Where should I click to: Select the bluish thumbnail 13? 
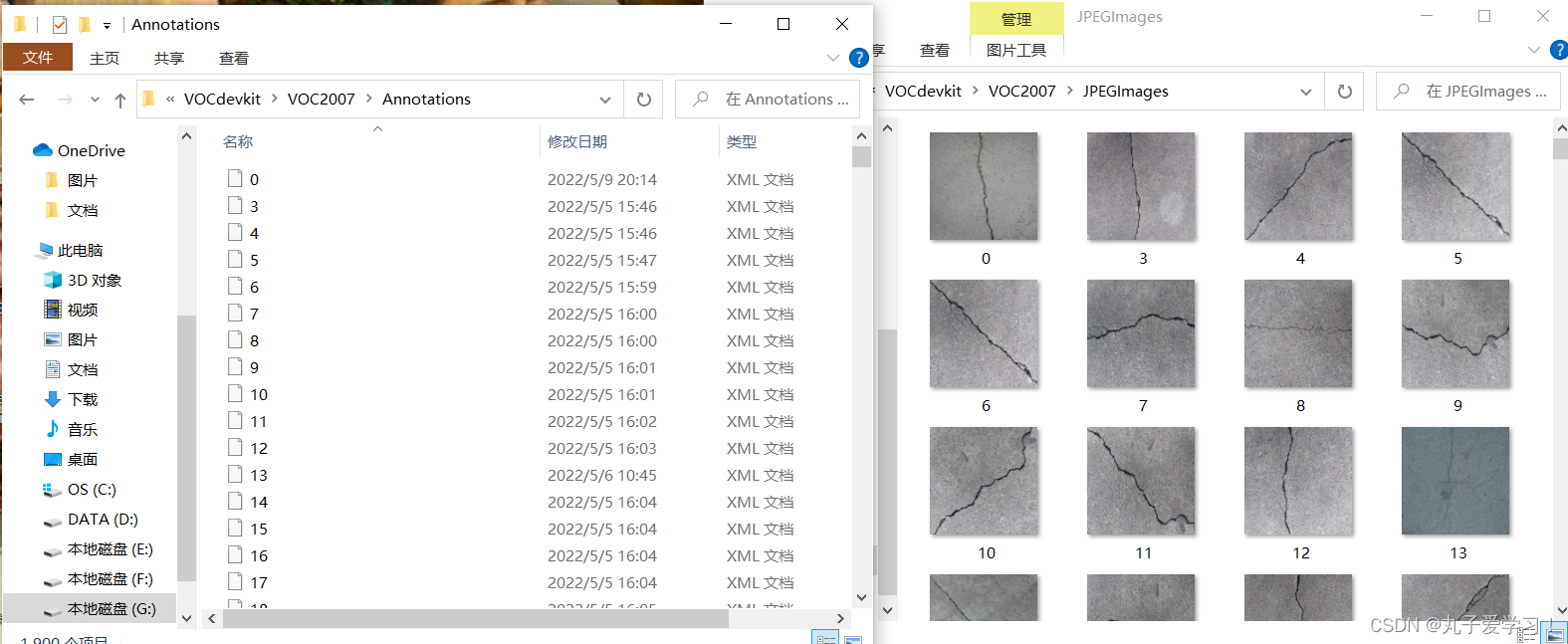pyautogui.click(x=1456, y=481)
